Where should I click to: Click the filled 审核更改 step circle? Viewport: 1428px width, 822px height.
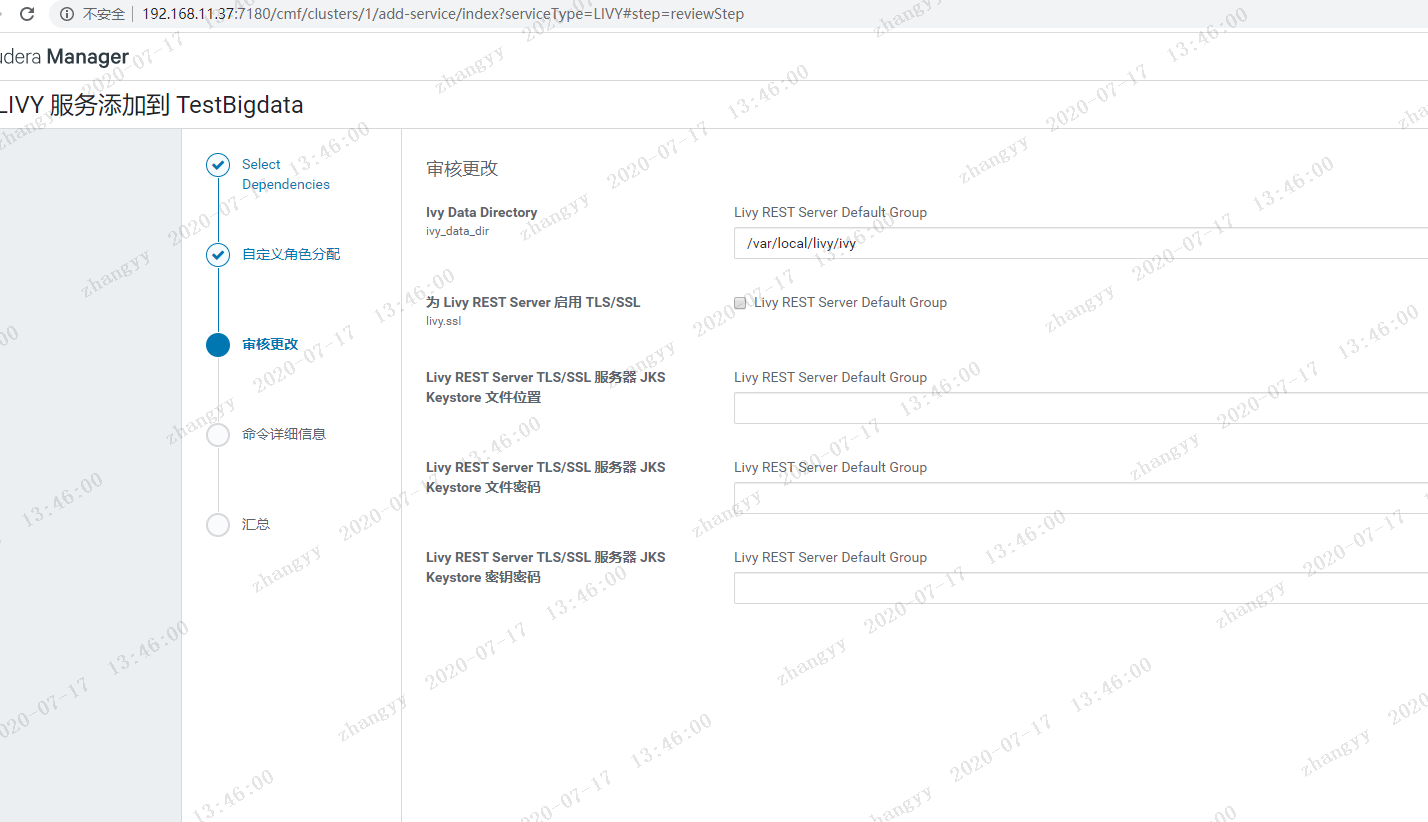(x=218, y=345)
